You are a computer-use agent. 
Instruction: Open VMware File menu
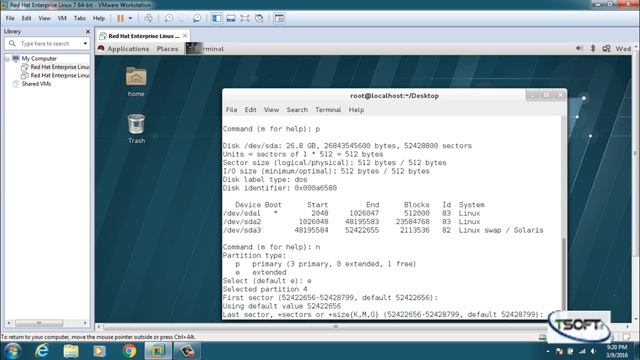pyautogui.click(x=10, y=18)
